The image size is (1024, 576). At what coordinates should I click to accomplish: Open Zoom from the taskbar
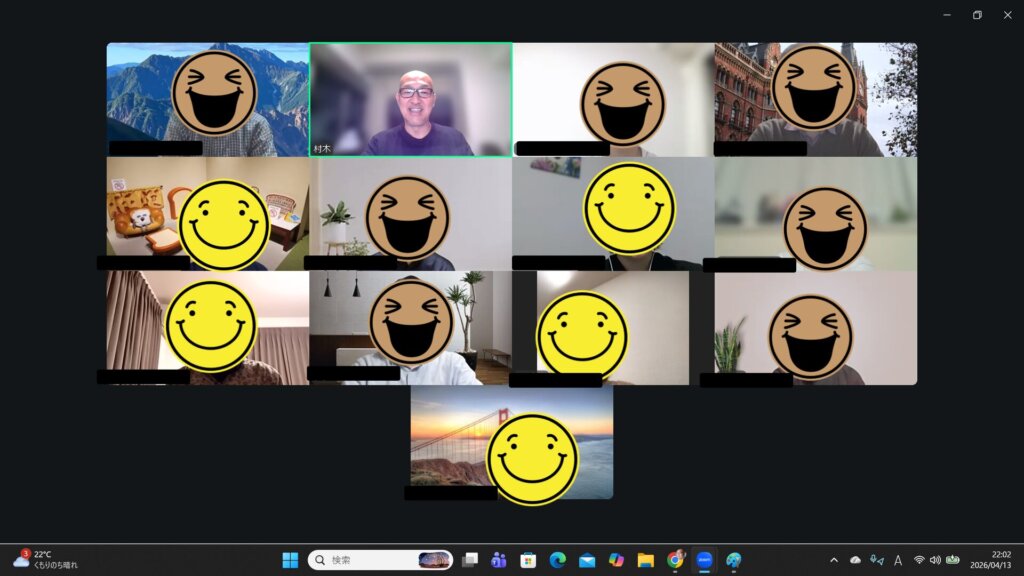coord(704,560)
